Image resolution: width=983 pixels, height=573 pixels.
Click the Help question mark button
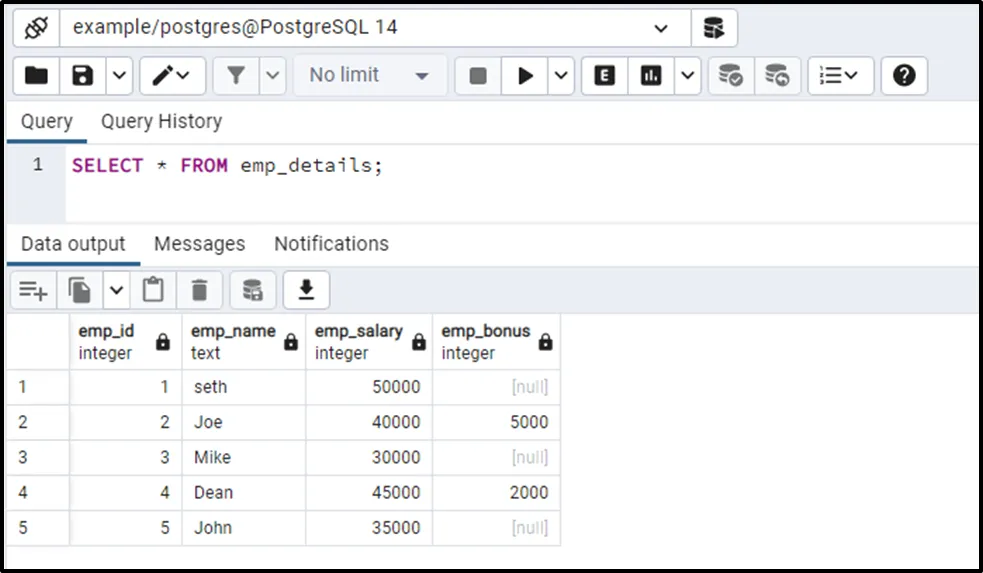tap(904, 76)
